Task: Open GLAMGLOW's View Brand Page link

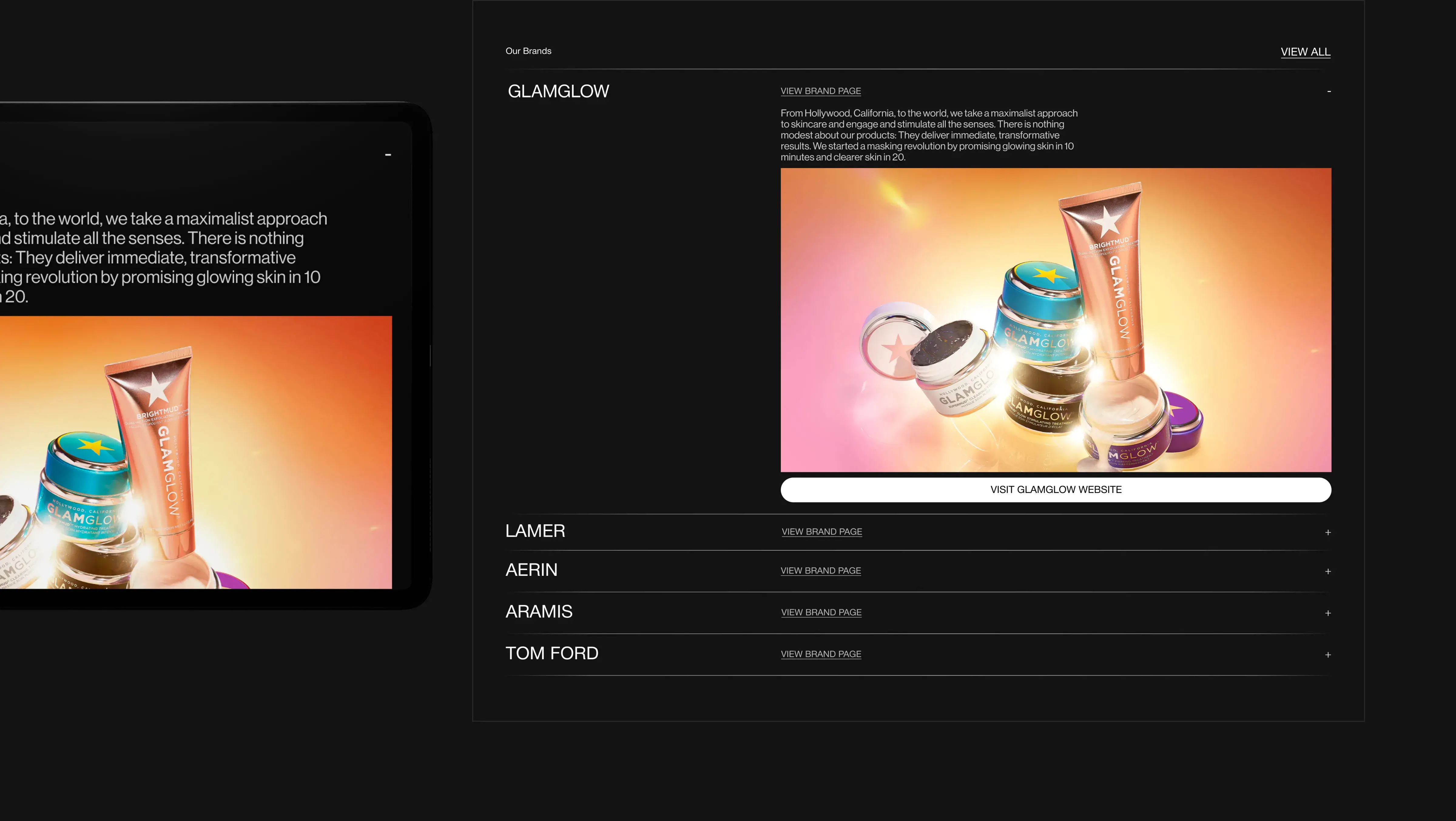Action: click(x=820, y=91)
